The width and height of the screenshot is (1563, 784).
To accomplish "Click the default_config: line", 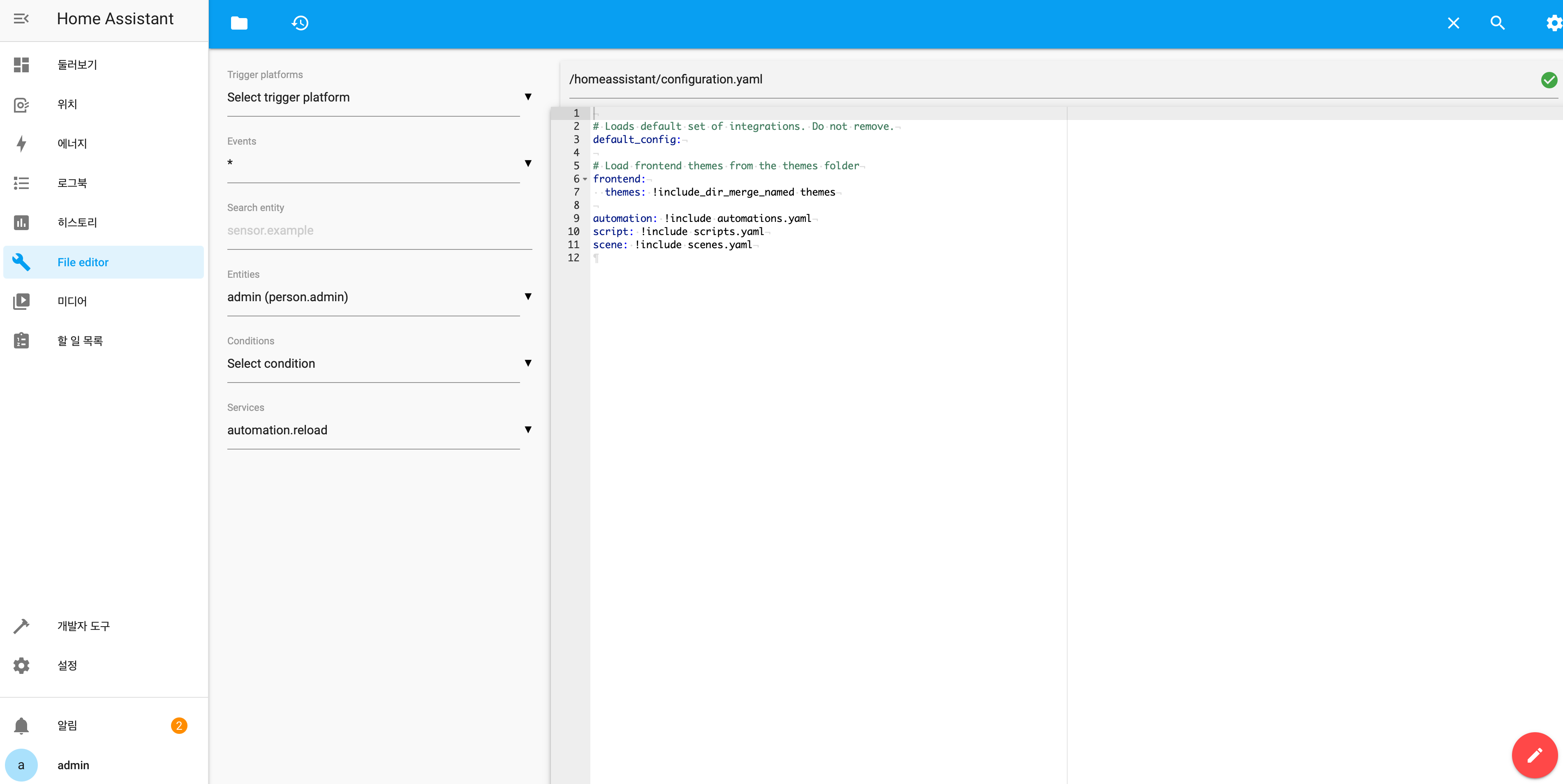I will (x=636, y=139).
